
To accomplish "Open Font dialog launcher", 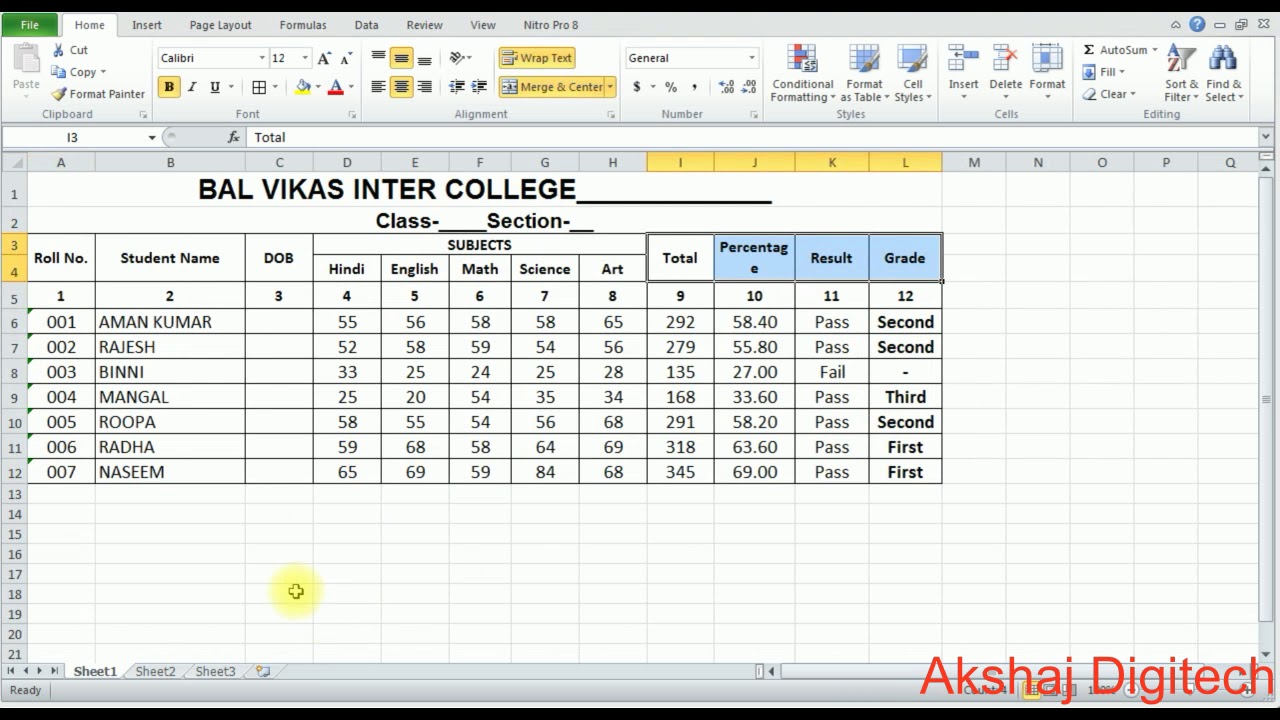I will tap(352, 115).
